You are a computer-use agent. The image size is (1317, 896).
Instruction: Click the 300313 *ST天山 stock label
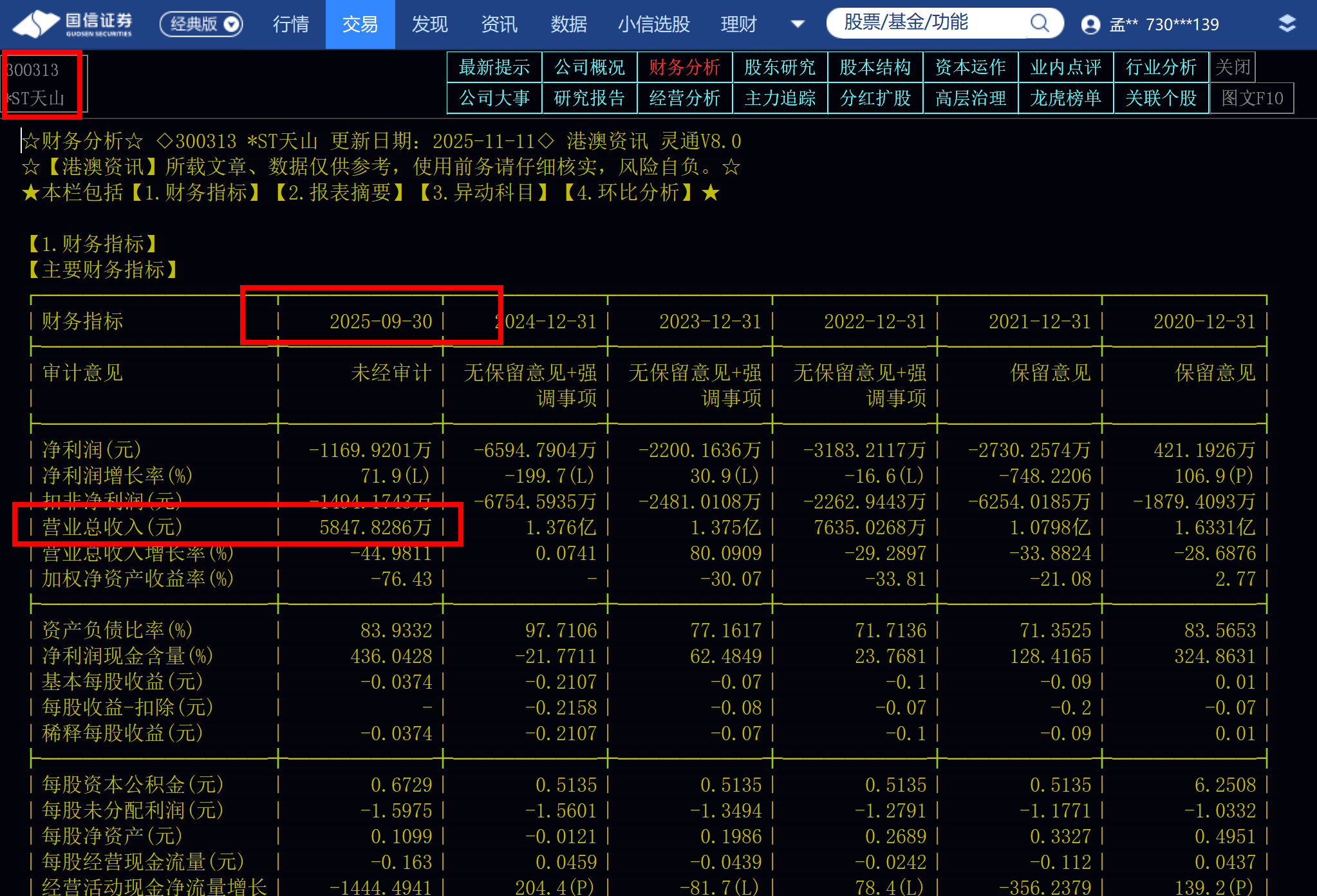coord(42,84)
